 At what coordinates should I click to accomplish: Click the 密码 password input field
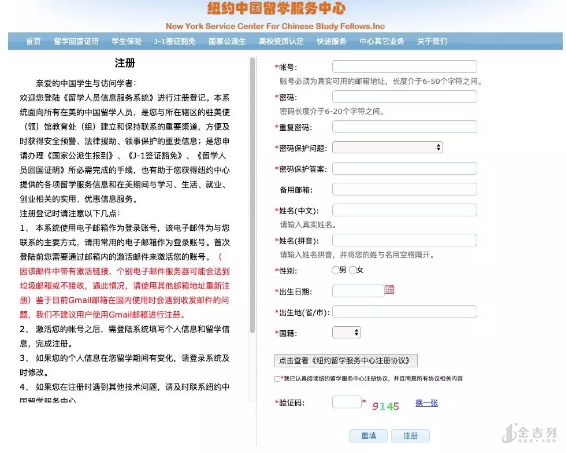pyautogui.click(x=404, y=97)
